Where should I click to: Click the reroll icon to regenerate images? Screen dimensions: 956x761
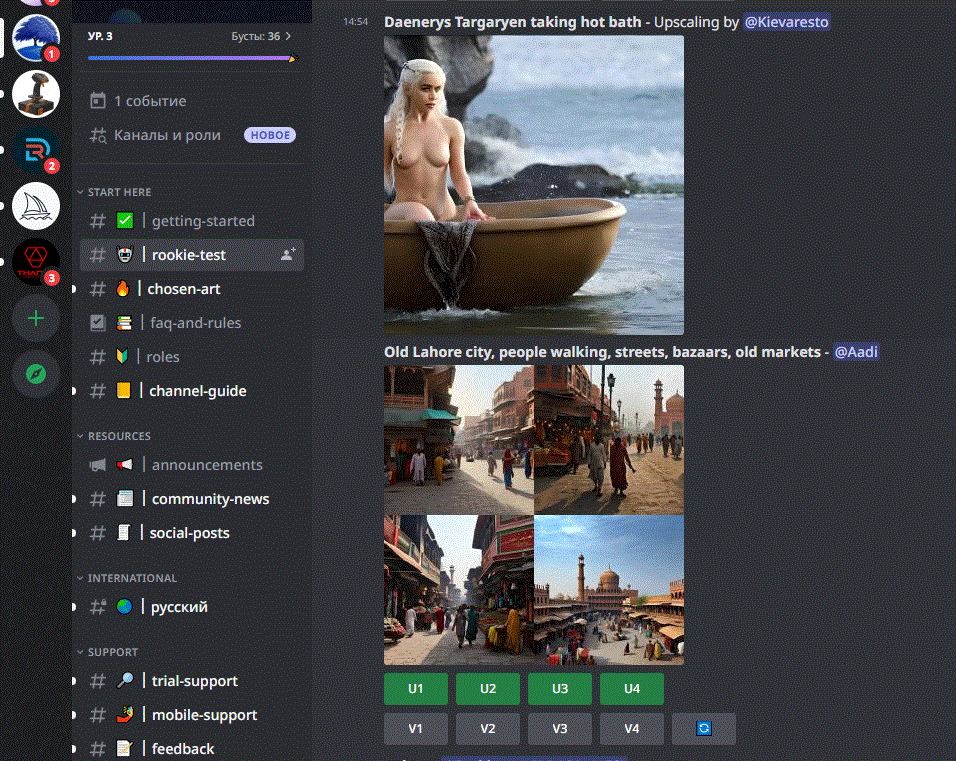[x=703, y=729]
